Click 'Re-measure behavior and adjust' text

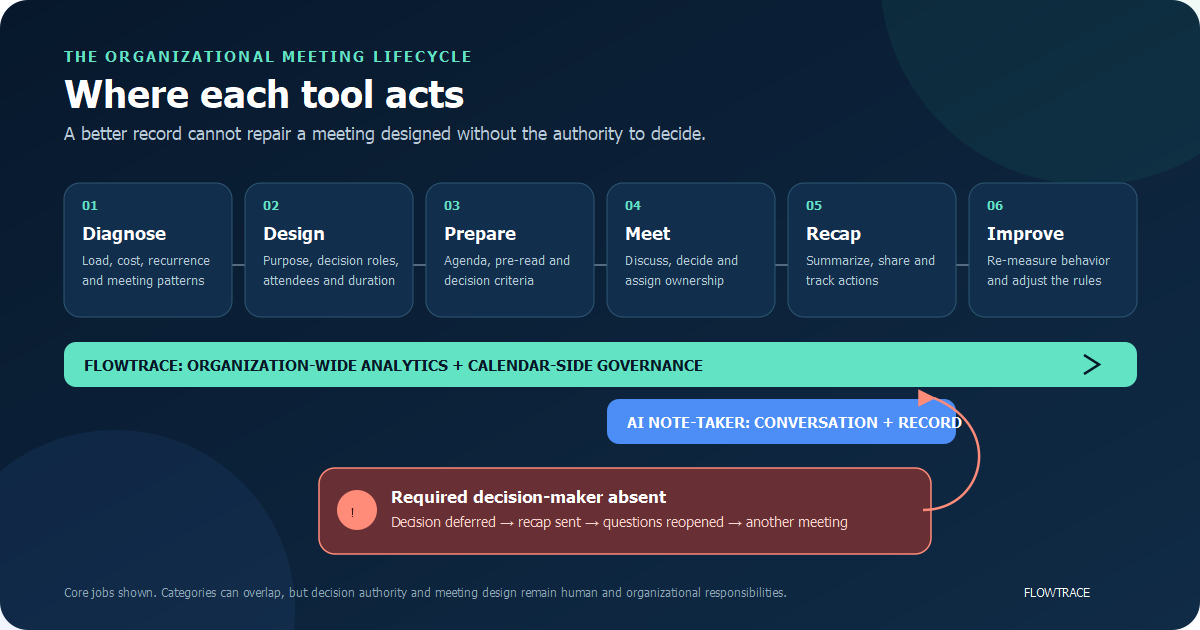click(x=1049, y=271)
